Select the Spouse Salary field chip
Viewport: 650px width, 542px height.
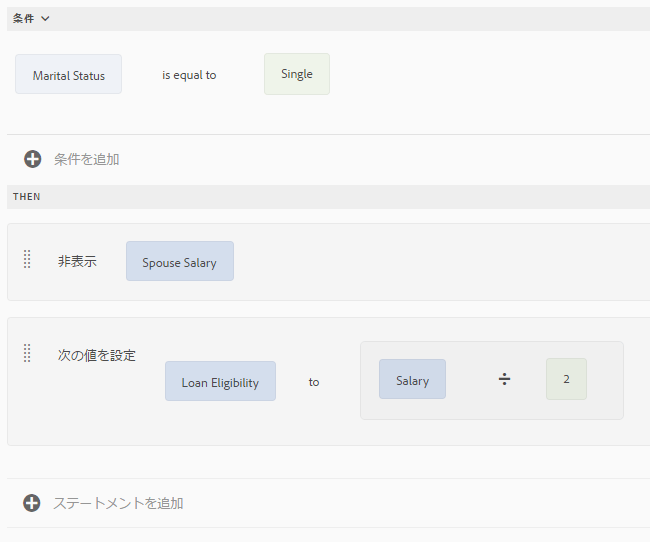point(180,261)
